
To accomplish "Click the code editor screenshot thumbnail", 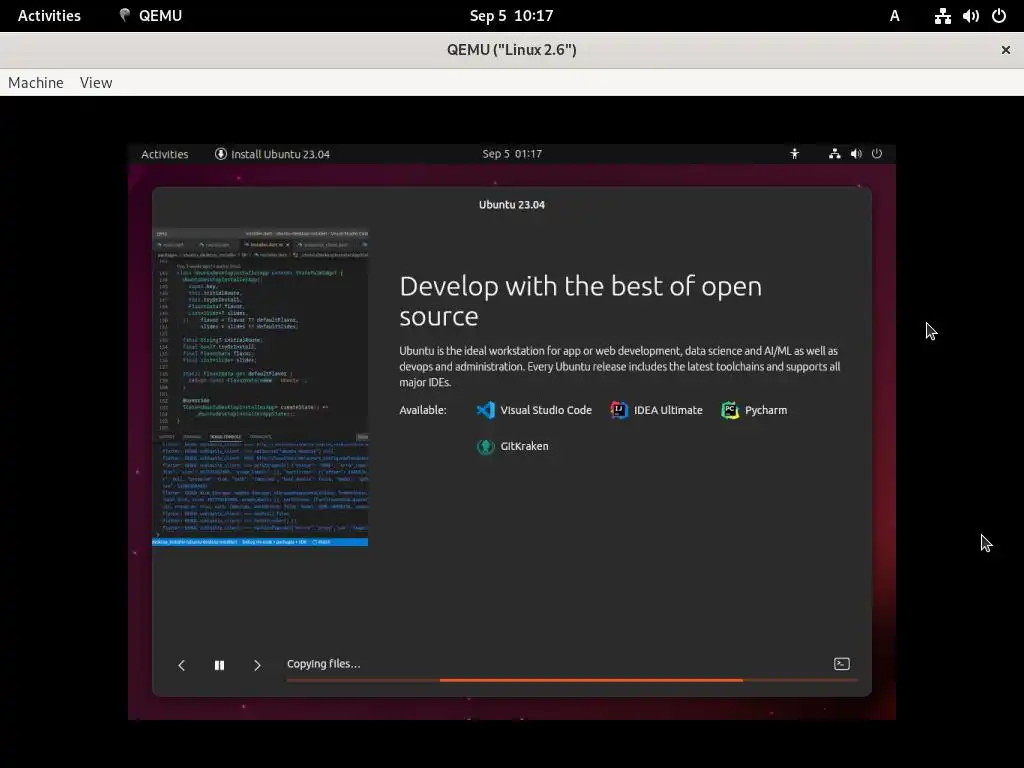I will pyautogui.click(x=260, y=387).
